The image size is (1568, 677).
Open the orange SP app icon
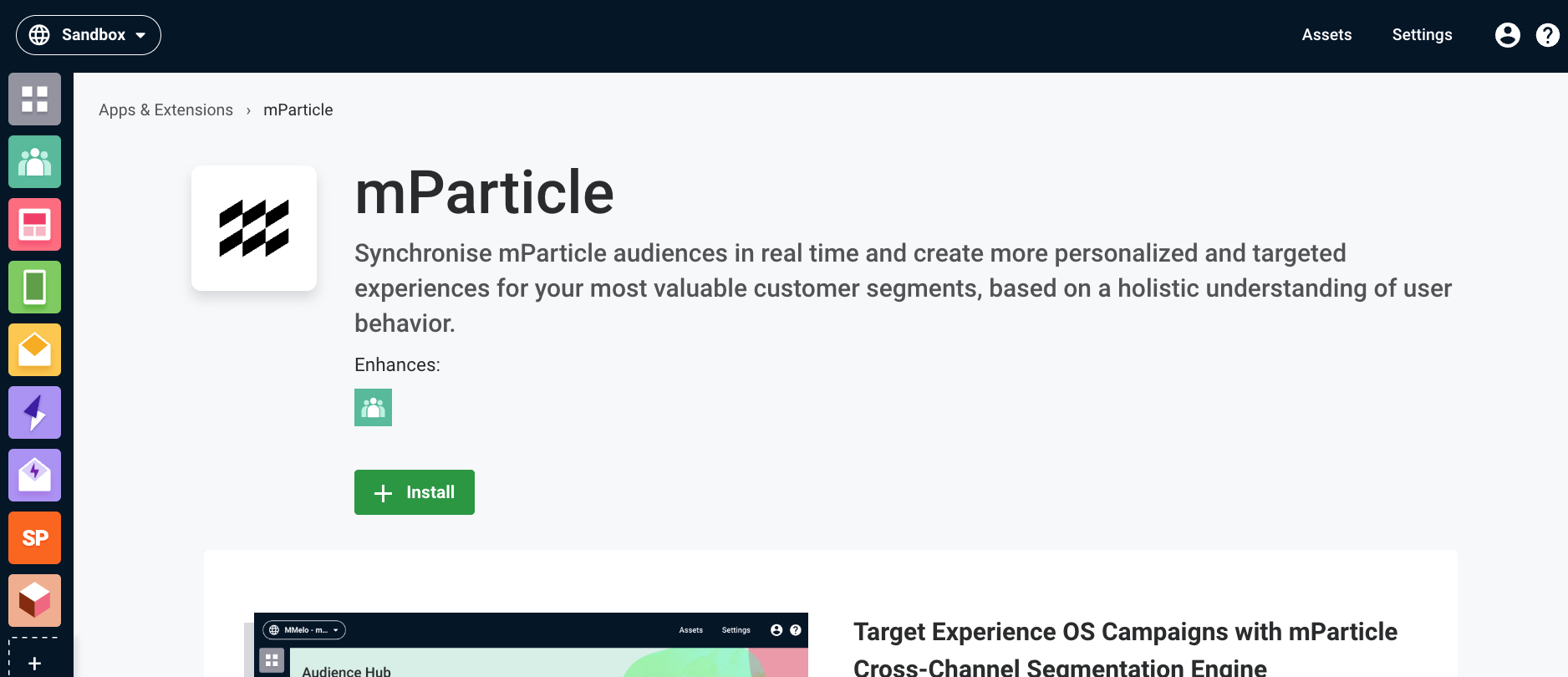coord(34,537)
